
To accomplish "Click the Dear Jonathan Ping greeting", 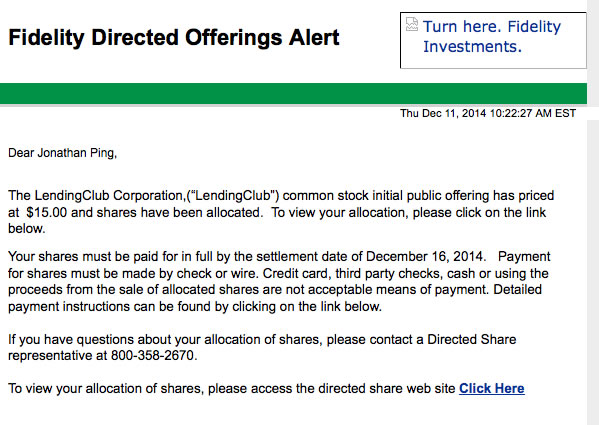I will point(62,153).
